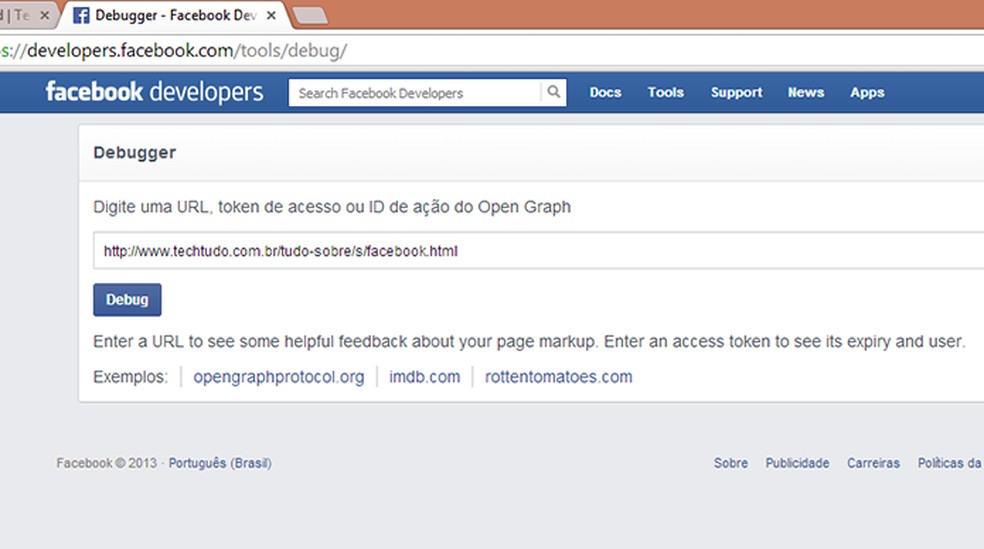
Task: Open a new browser tab
Action: (x=311, y=15)
